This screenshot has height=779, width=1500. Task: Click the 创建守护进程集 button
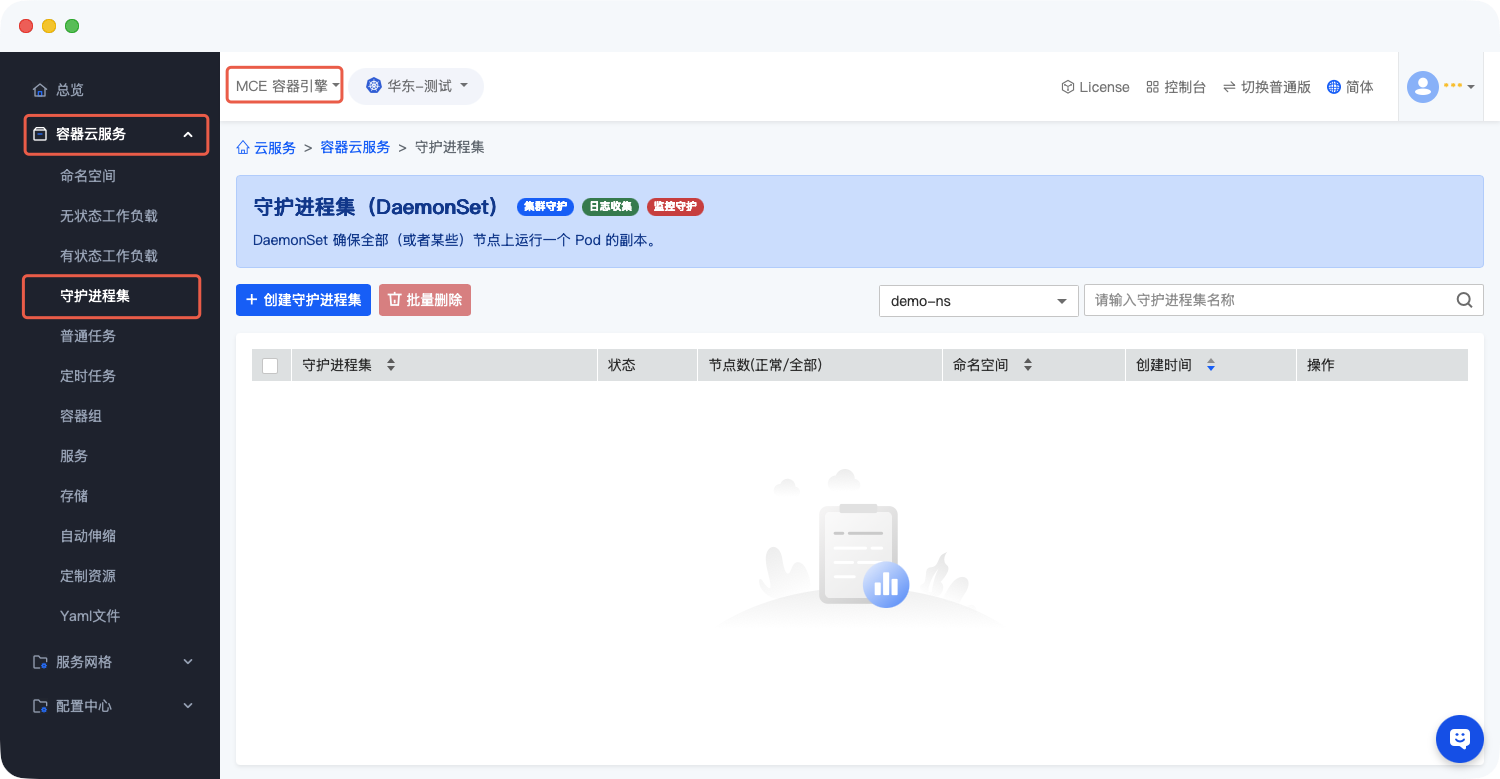303,300
